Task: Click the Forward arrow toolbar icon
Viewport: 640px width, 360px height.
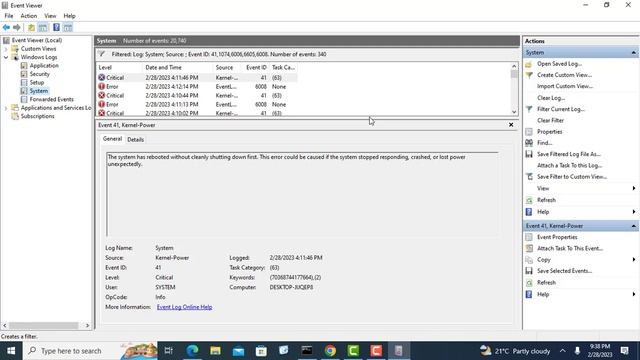Action: tap(17, 27)
